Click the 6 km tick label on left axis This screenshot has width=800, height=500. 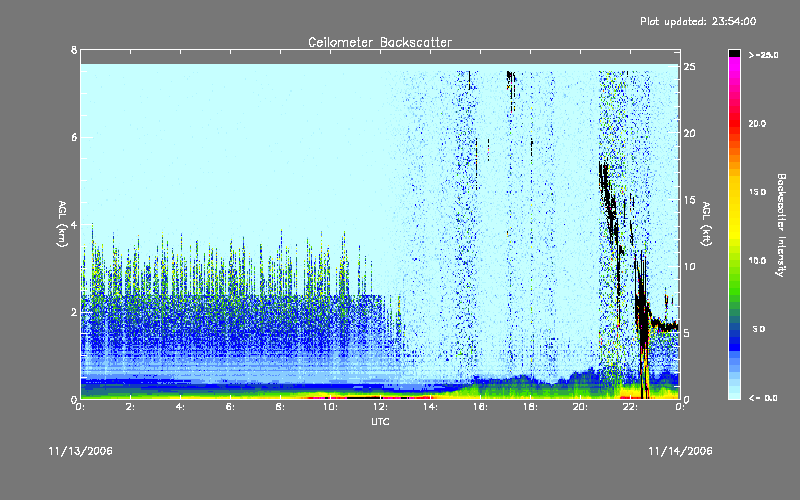coord(74,137)
